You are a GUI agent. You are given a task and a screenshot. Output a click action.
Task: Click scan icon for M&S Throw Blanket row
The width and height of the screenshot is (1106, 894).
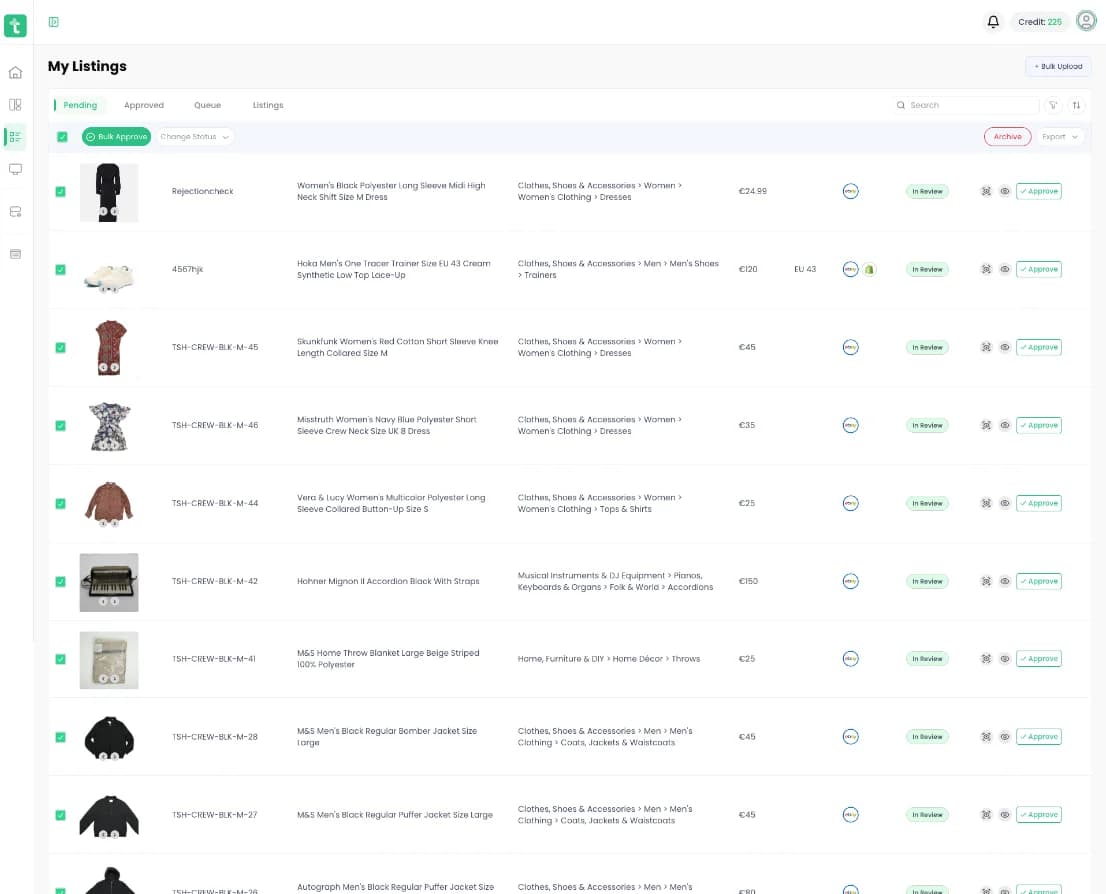tap(986, 659)
